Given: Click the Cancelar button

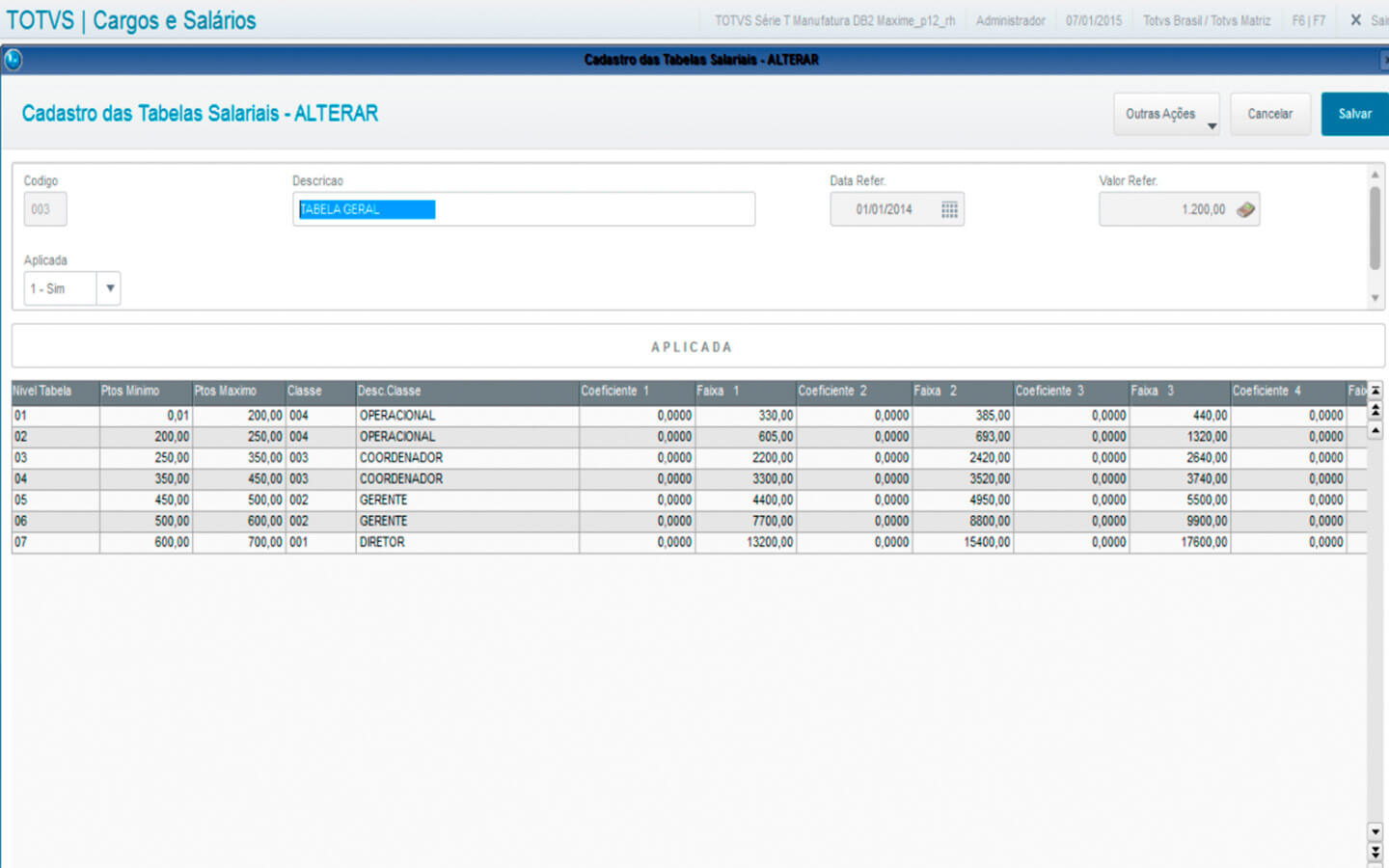Looking at the screenshot, I should click(1269, 114).
